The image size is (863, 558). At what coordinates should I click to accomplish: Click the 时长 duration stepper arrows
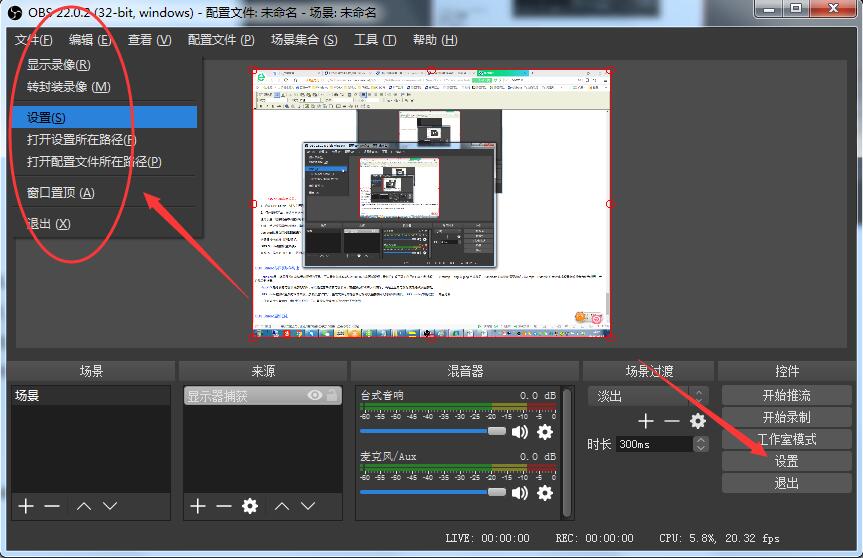click(x=700, y=443)
